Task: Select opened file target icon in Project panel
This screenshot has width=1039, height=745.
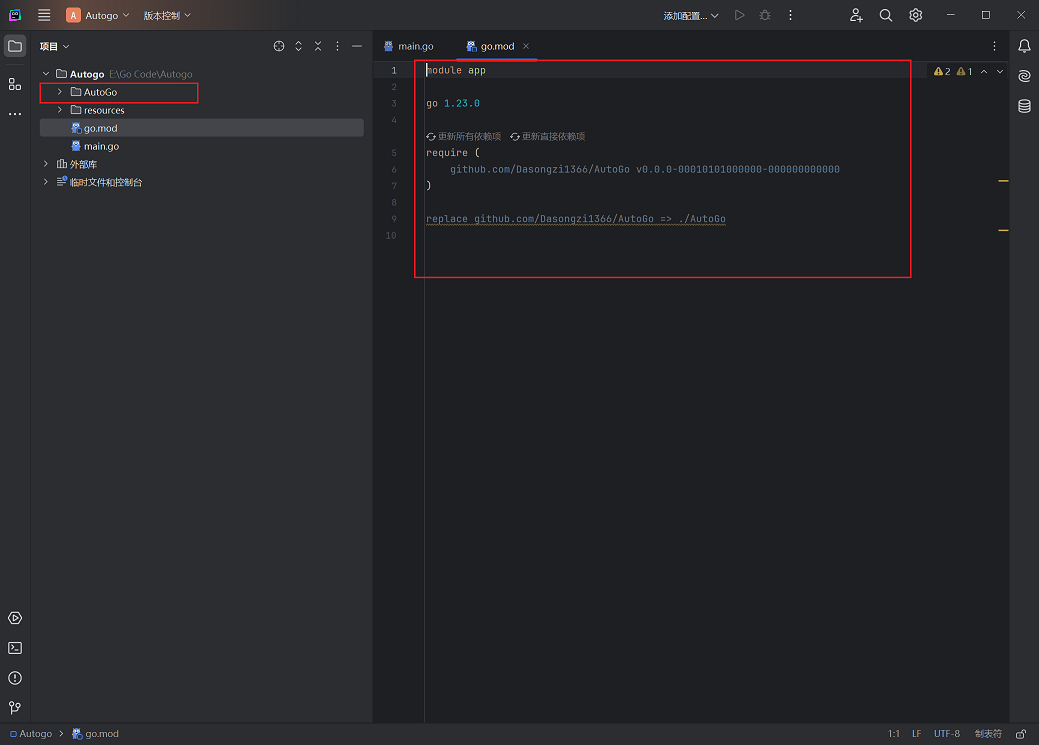Action: (x=279, y=46)
